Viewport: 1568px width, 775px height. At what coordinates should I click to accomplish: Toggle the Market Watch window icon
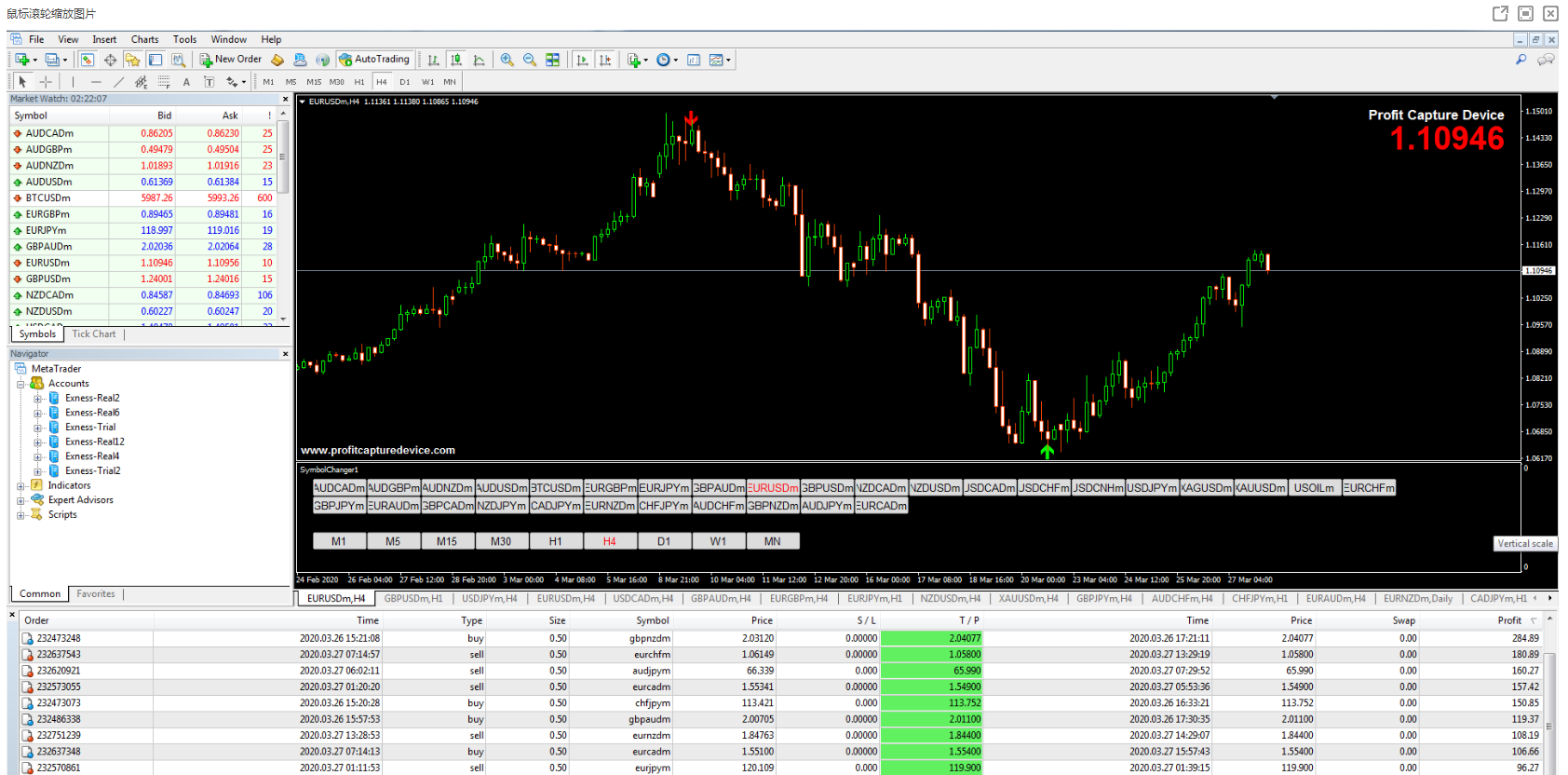(x=88, y=60)
